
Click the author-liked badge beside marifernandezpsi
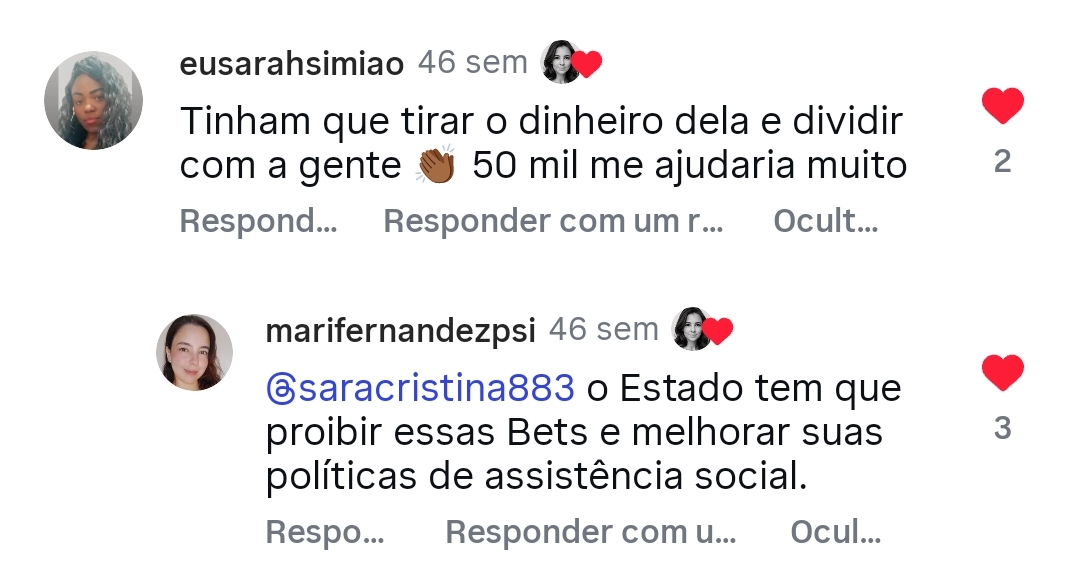(703, 330)
